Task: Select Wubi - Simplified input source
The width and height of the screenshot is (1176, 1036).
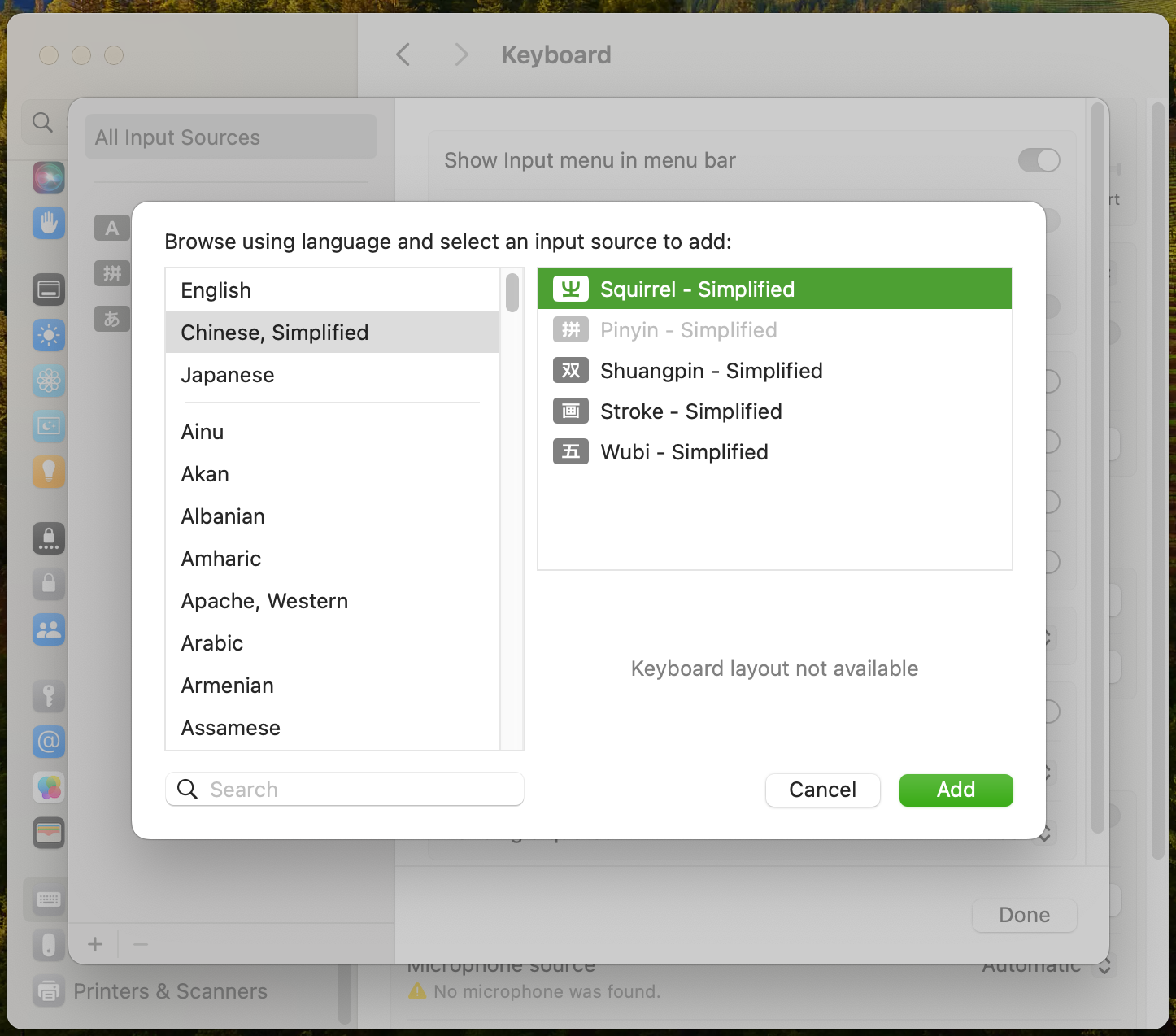Action: [684, 452]
